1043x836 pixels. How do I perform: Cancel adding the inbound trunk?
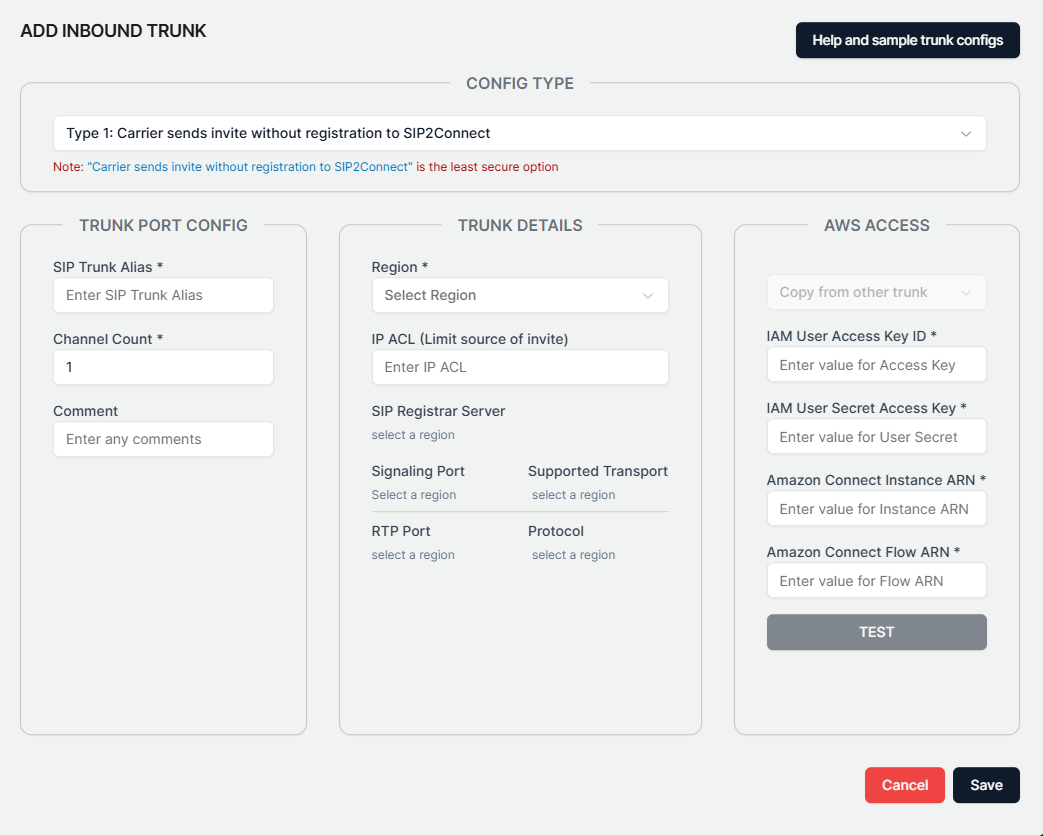point(905,785)
